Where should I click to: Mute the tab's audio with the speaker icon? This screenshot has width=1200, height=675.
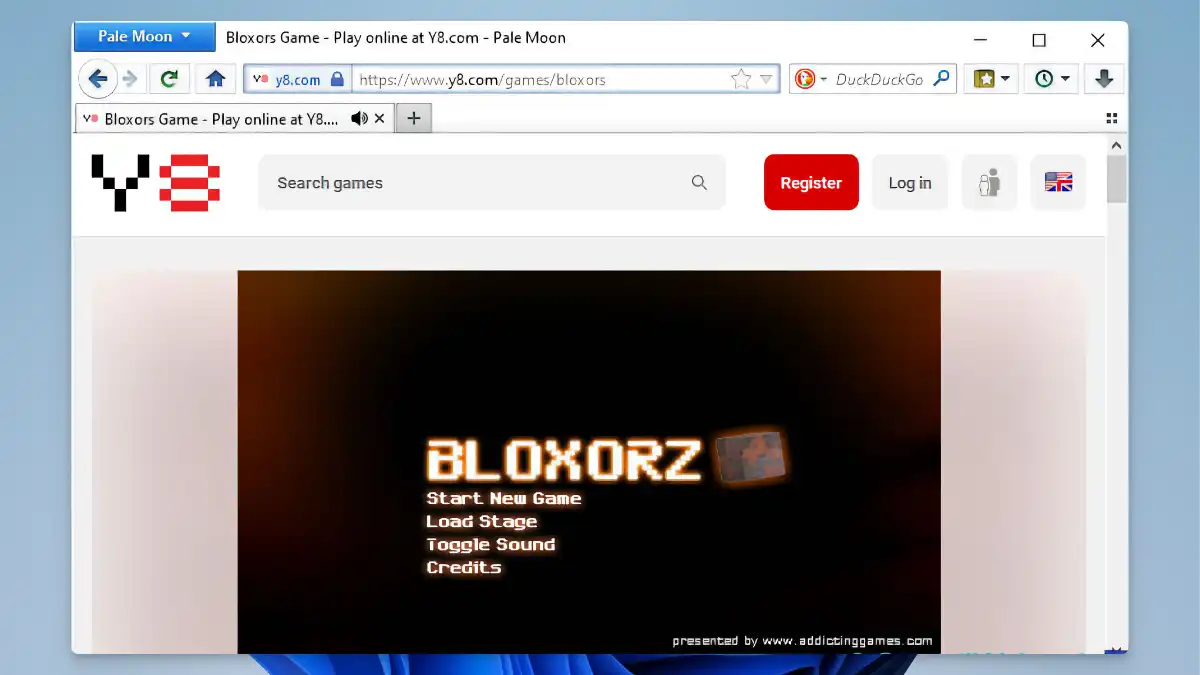click(x=359, y=118)
